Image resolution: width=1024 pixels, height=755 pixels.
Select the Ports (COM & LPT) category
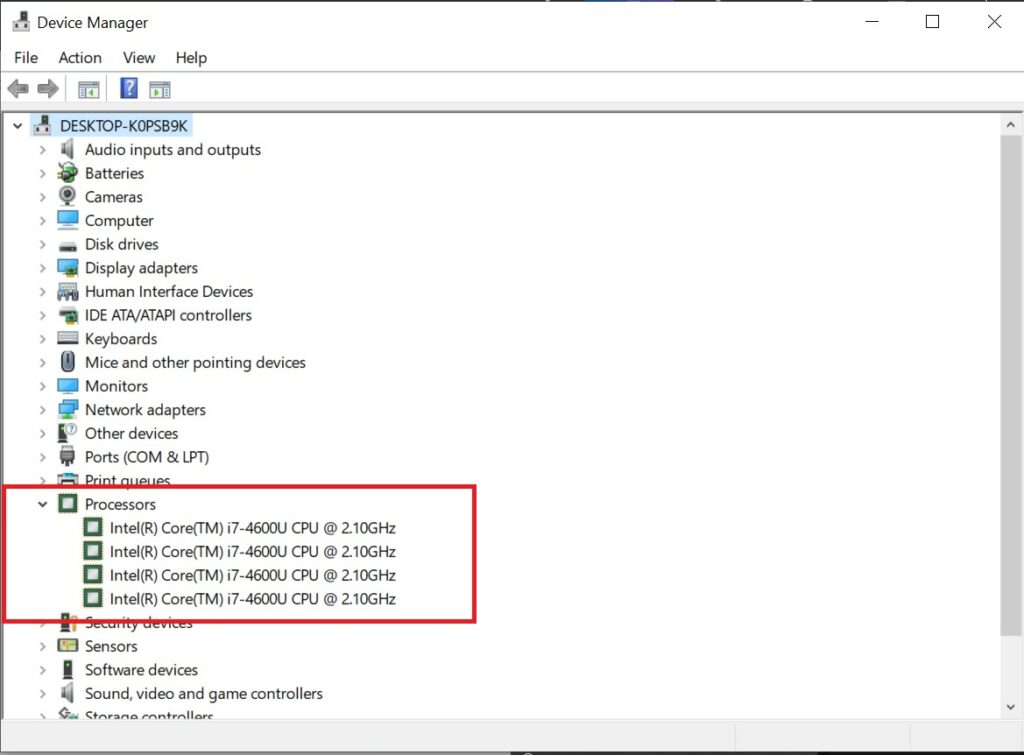pos(145,456)
